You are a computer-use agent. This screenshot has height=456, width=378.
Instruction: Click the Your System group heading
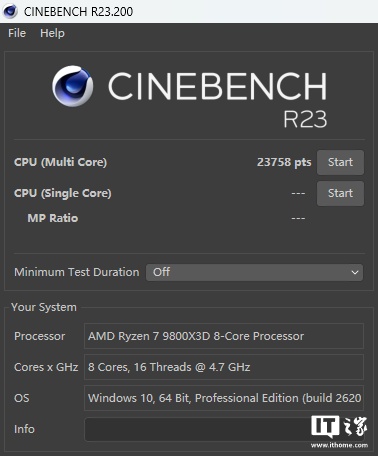pyautogui.click(x=44, y=307)
